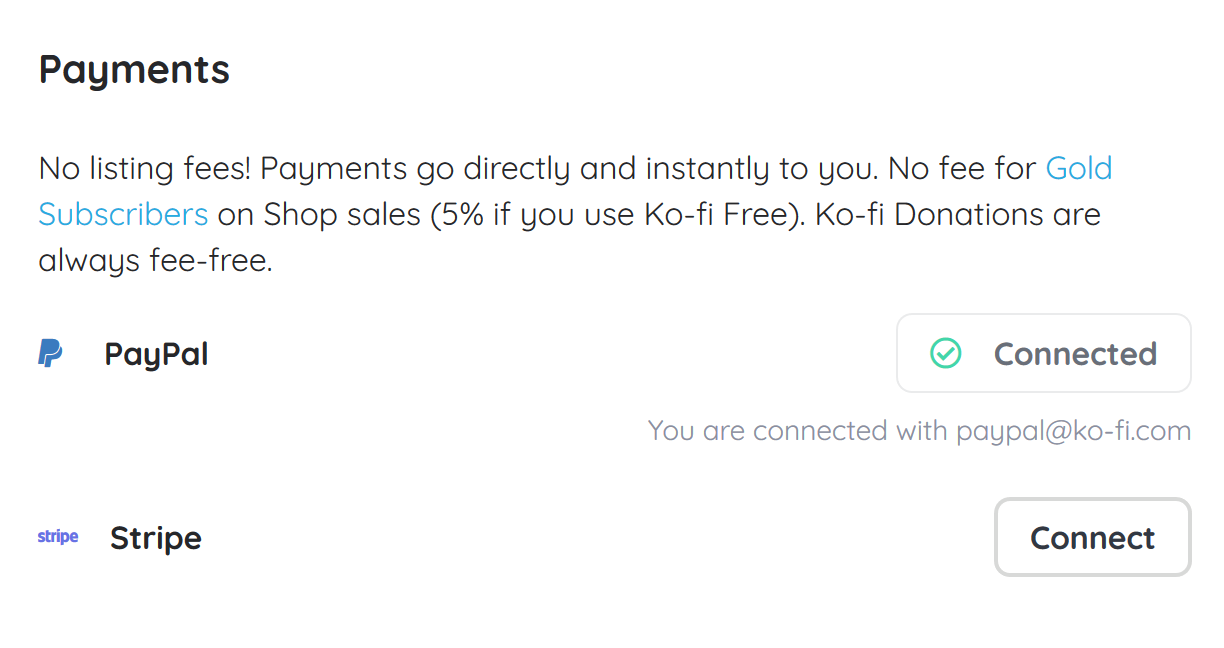Click the "No fee for" phrase
1224x648 pixels.
click(962, 168)
